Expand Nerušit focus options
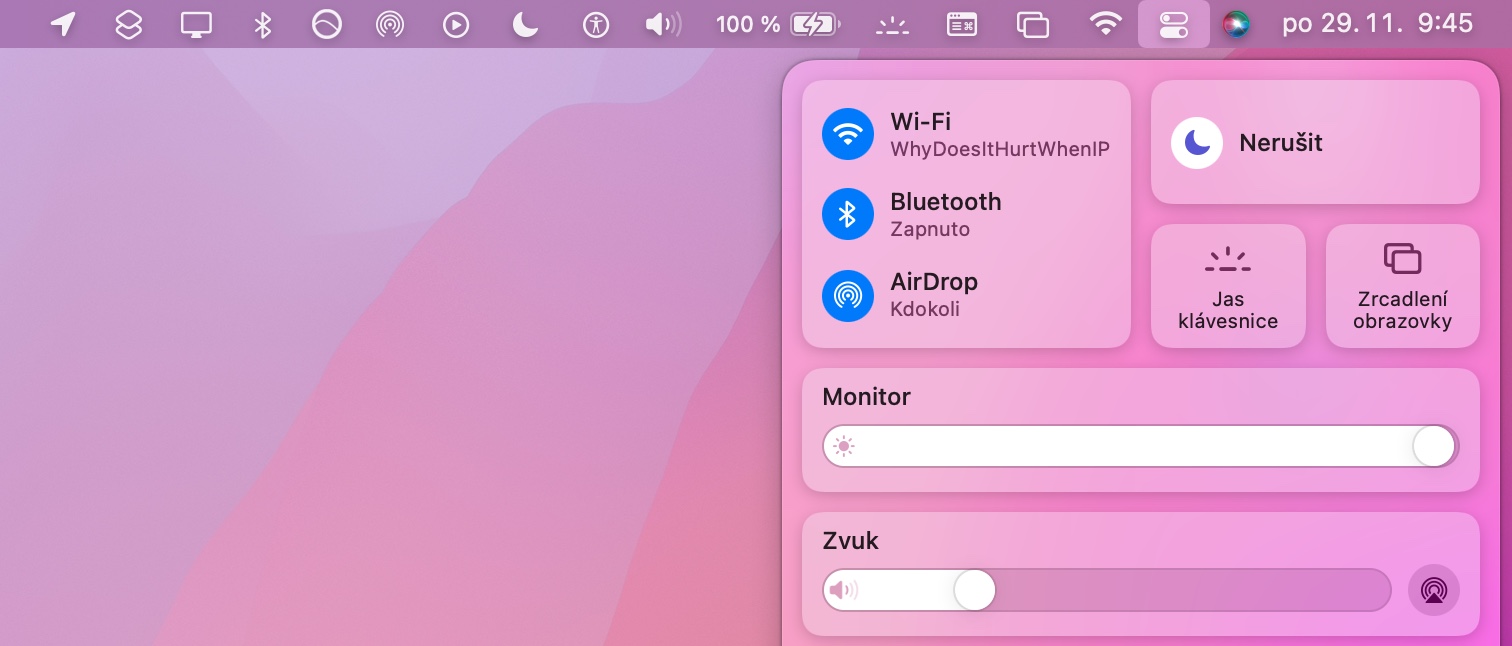The height and width of the screenshot is (646, 1512). (x=1281, y=143)
